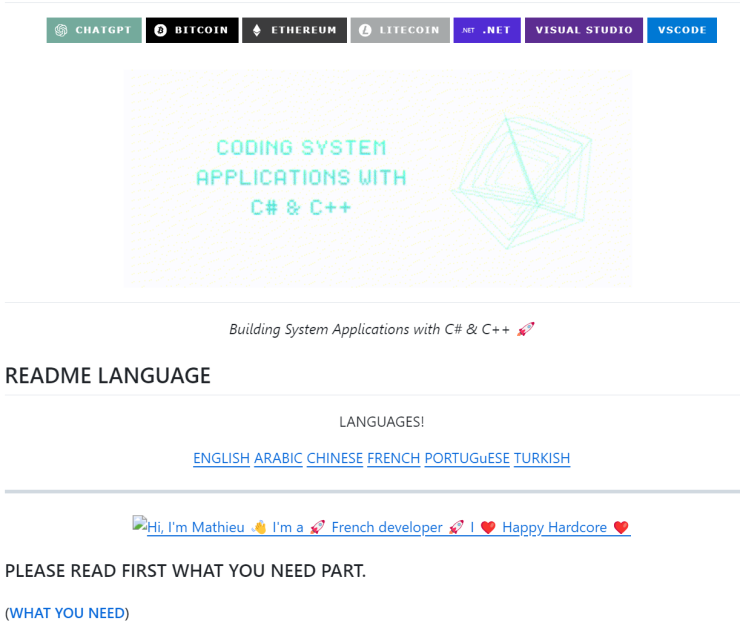This screenshot has width=740, height=629.
Task: Click the VSCode badge
Action: [682, 30]
